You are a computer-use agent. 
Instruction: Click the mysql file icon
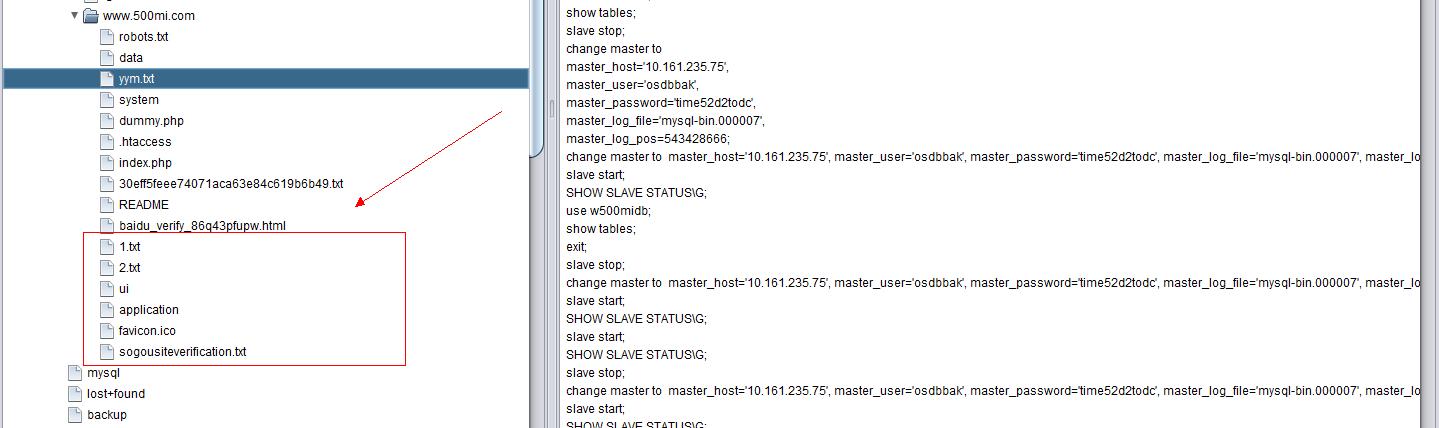[75, 373]
